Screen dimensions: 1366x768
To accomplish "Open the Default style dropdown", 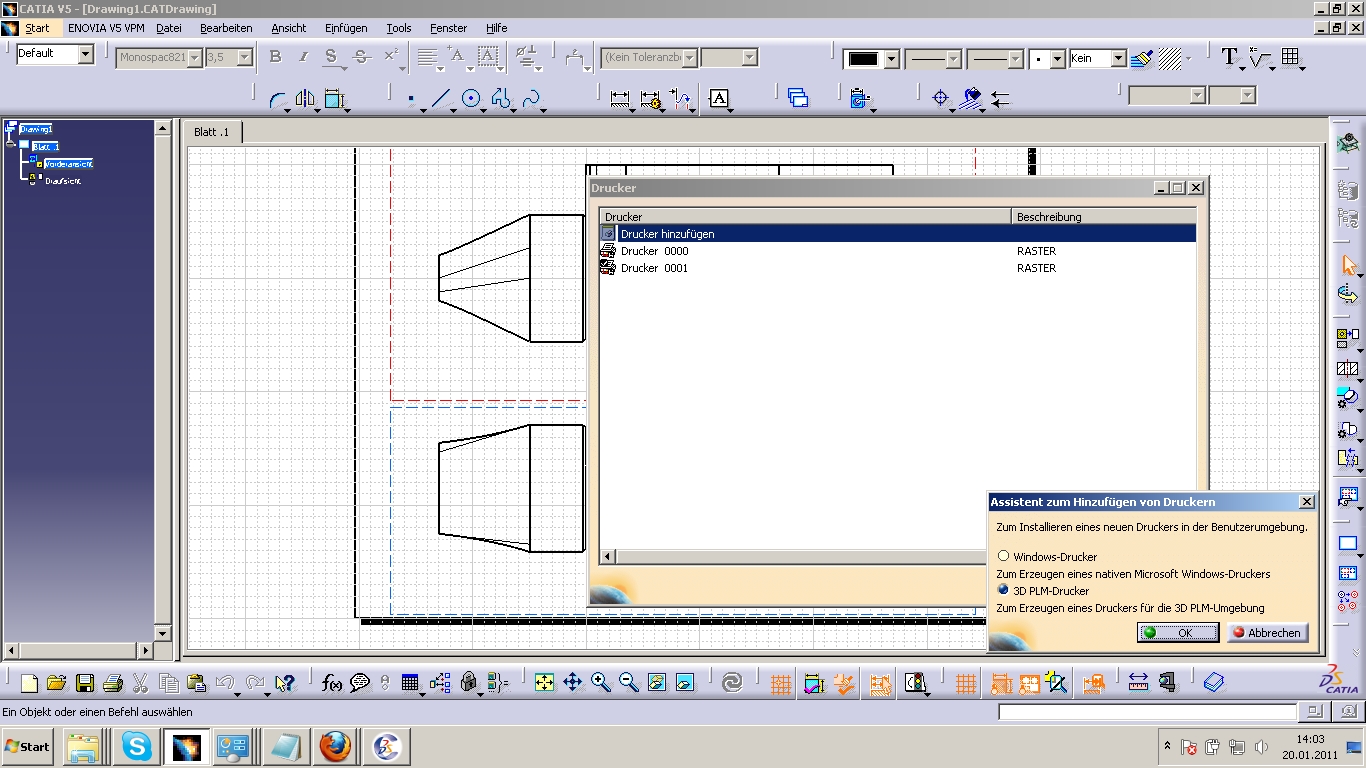I will (85, 54).
